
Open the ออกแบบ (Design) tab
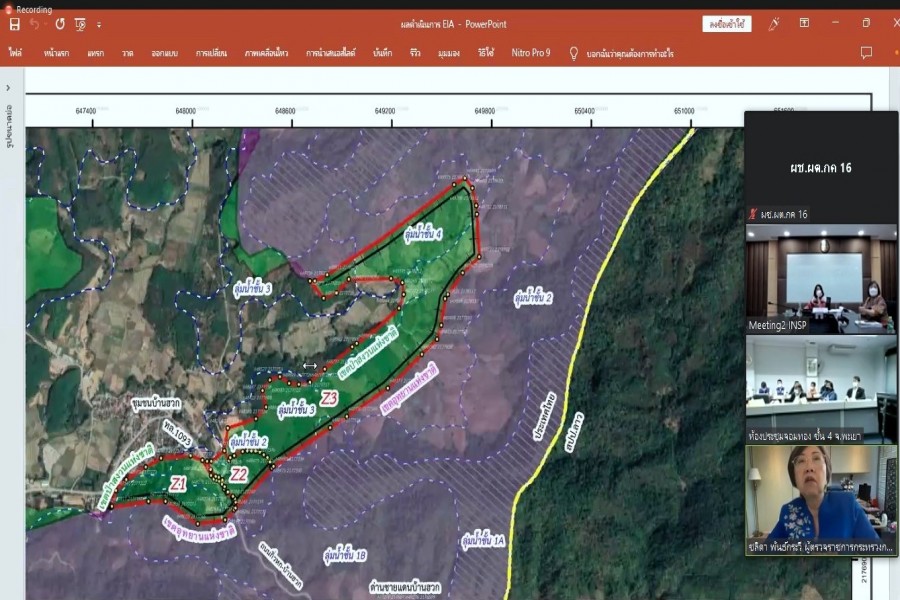pos(165,53)
